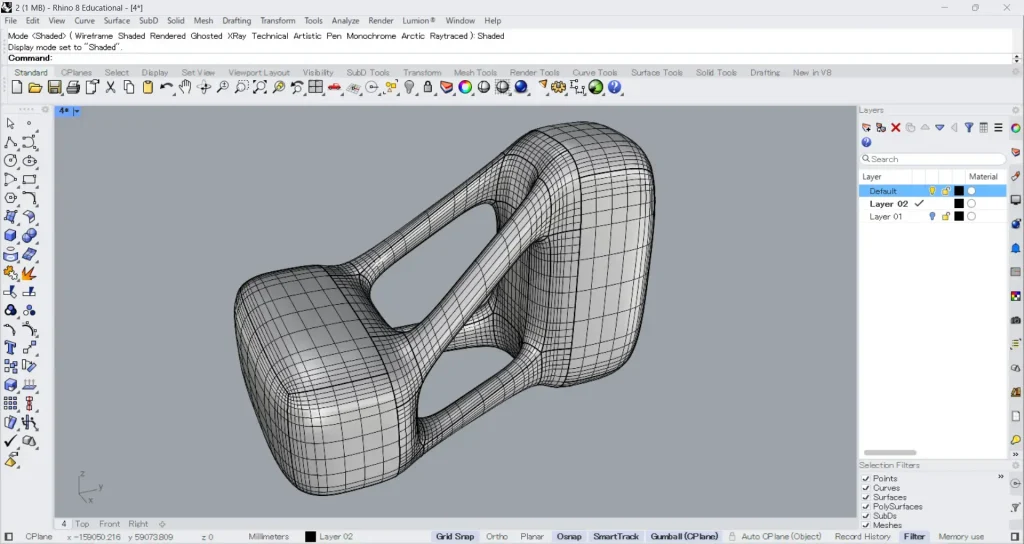Image resolution: width=1024 pixels, height=544 pixels.
Task: Open the SubD menu
Action: [x=148, y=21]
